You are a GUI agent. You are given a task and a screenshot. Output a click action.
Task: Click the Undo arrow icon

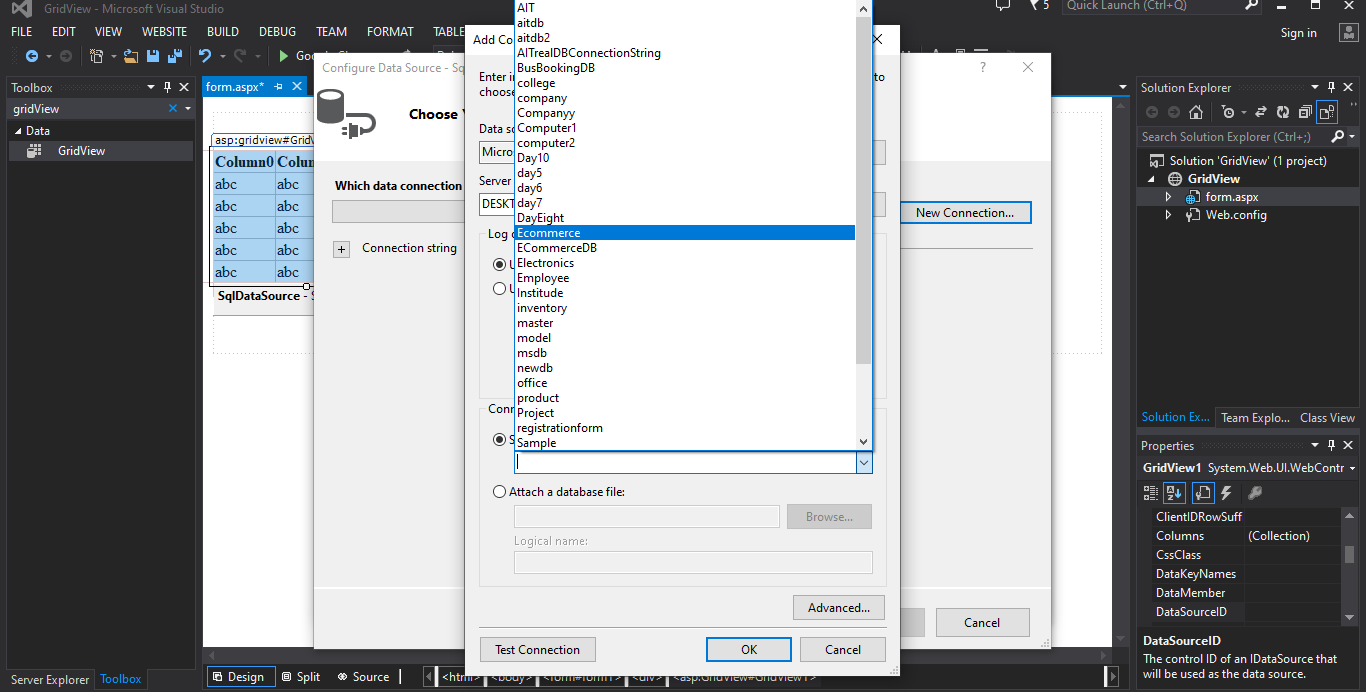pos(205,56)
